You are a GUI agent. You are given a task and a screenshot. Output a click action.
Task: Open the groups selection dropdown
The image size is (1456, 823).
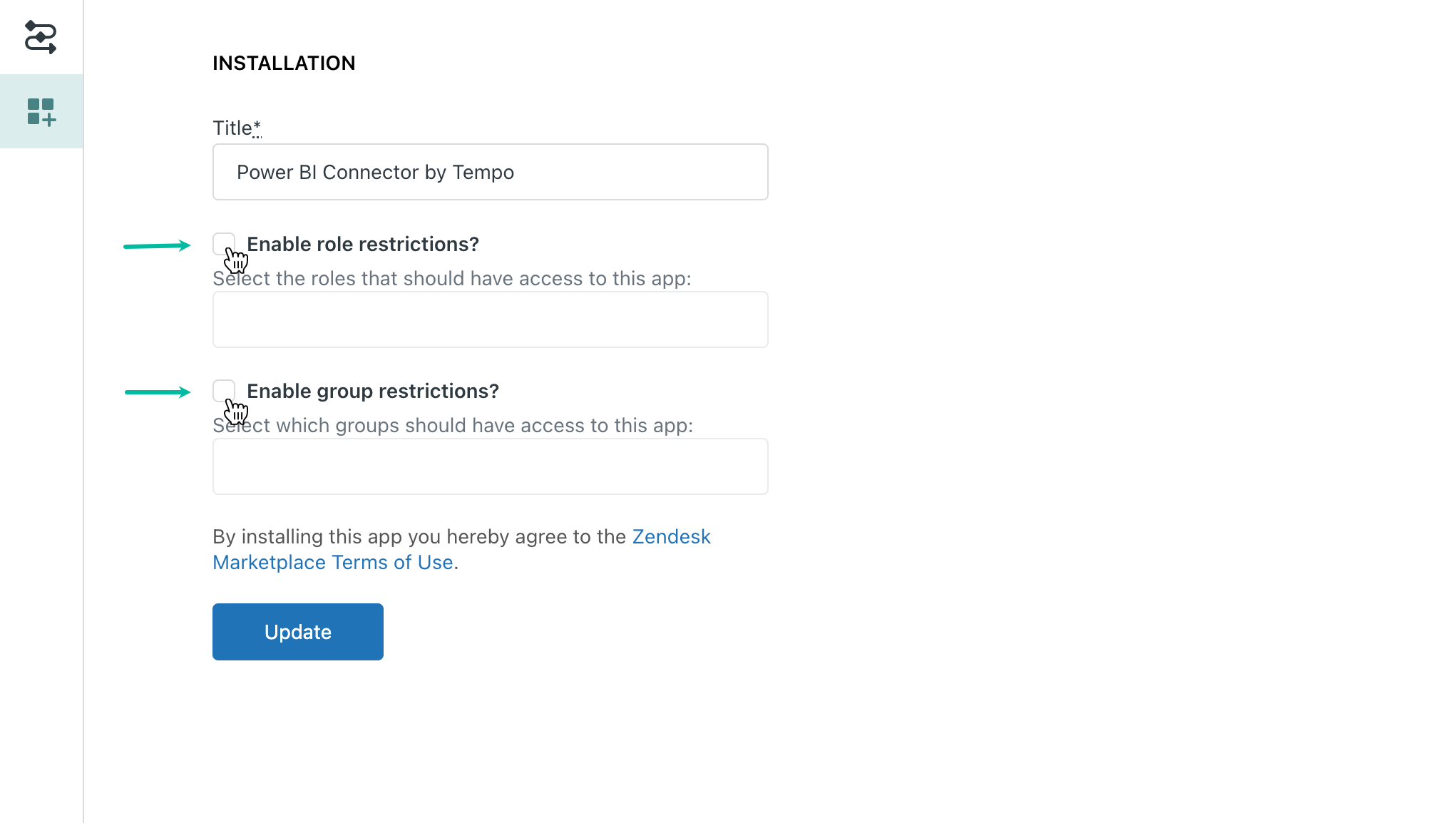(490, 466)
